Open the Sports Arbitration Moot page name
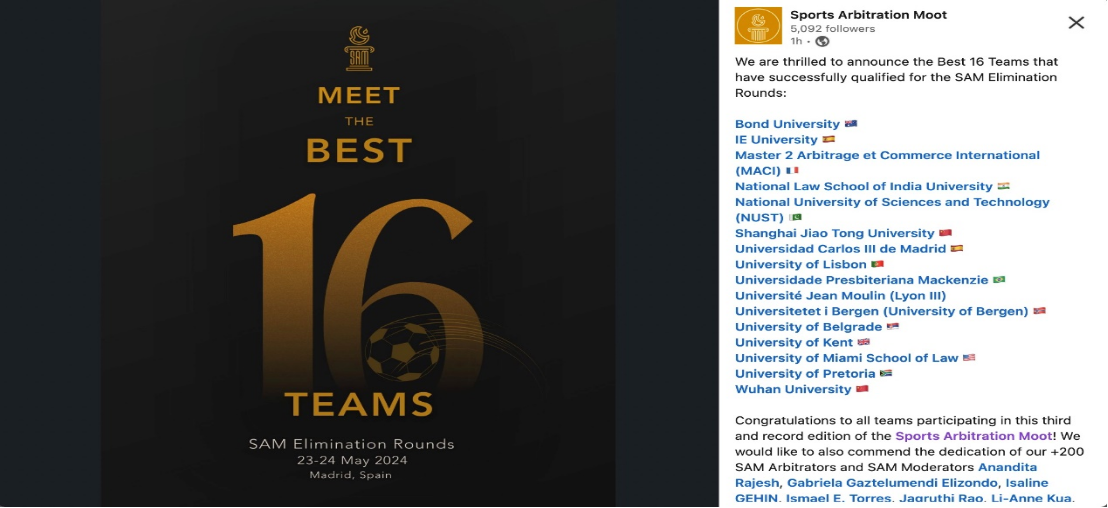This screenshot has width=1108, height=508. [x=868, y=15]
